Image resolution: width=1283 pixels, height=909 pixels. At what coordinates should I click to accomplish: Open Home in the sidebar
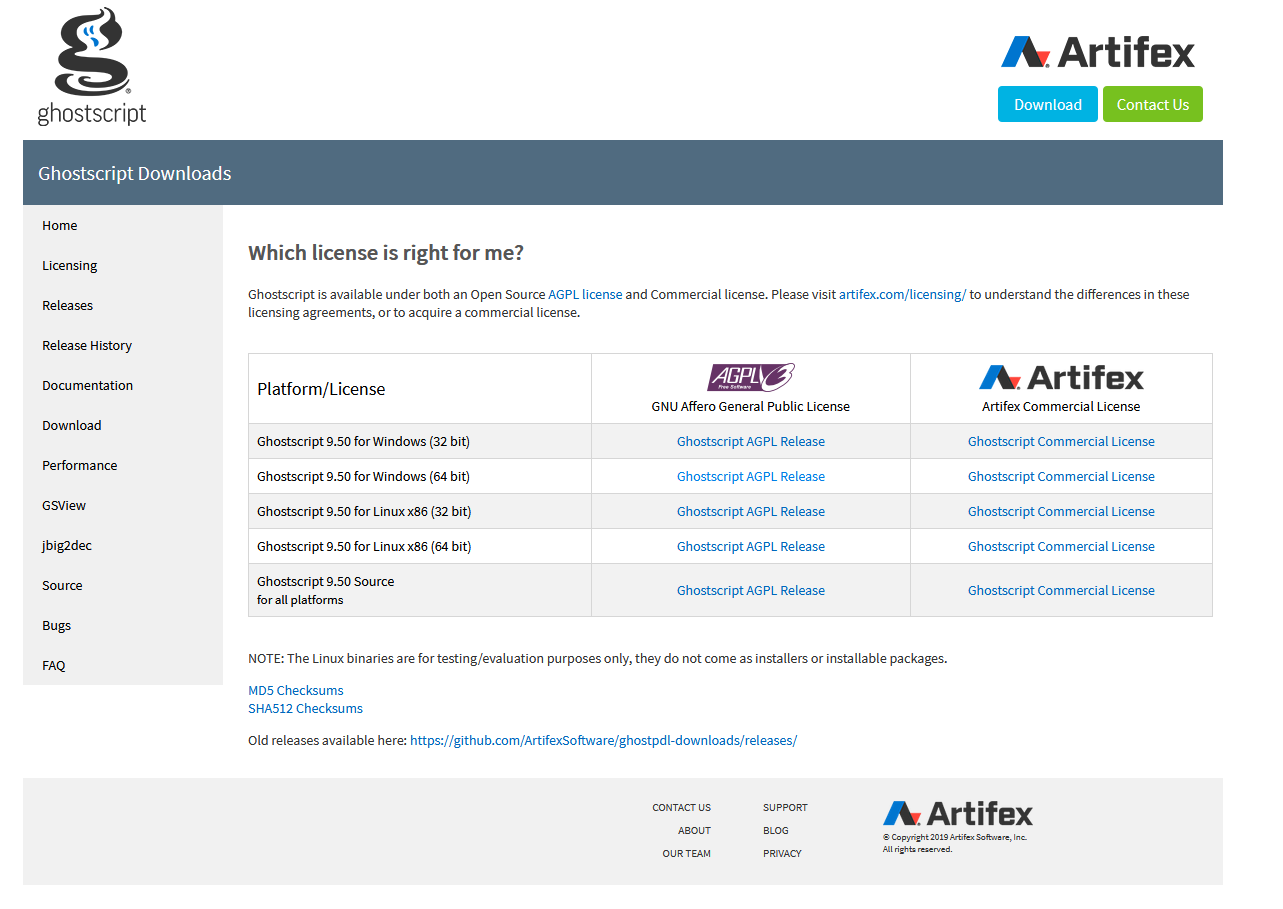coord(60,225)
